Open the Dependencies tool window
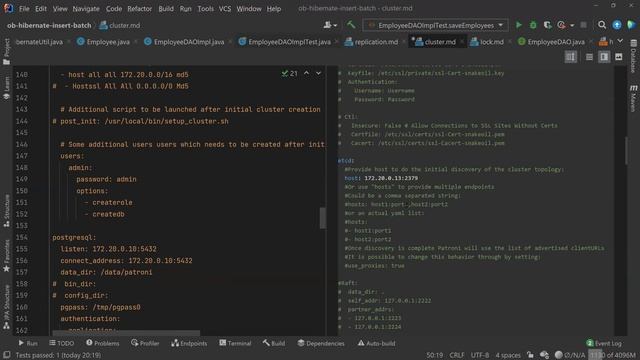Viewport: 640px width, 360px height. 321,343
